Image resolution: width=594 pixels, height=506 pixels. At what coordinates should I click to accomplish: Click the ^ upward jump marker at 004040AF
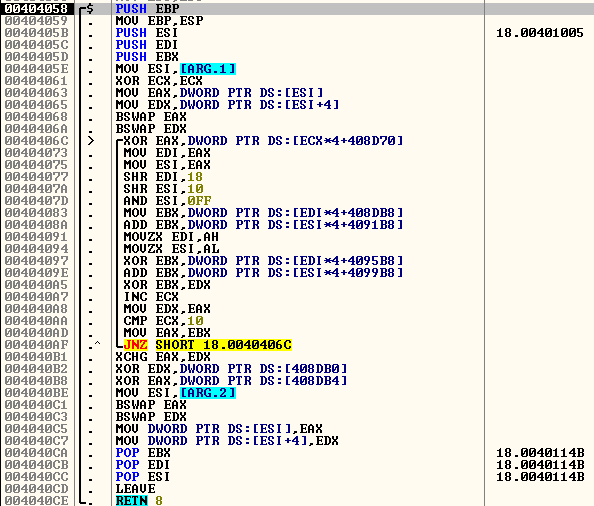tap(97, 343)
